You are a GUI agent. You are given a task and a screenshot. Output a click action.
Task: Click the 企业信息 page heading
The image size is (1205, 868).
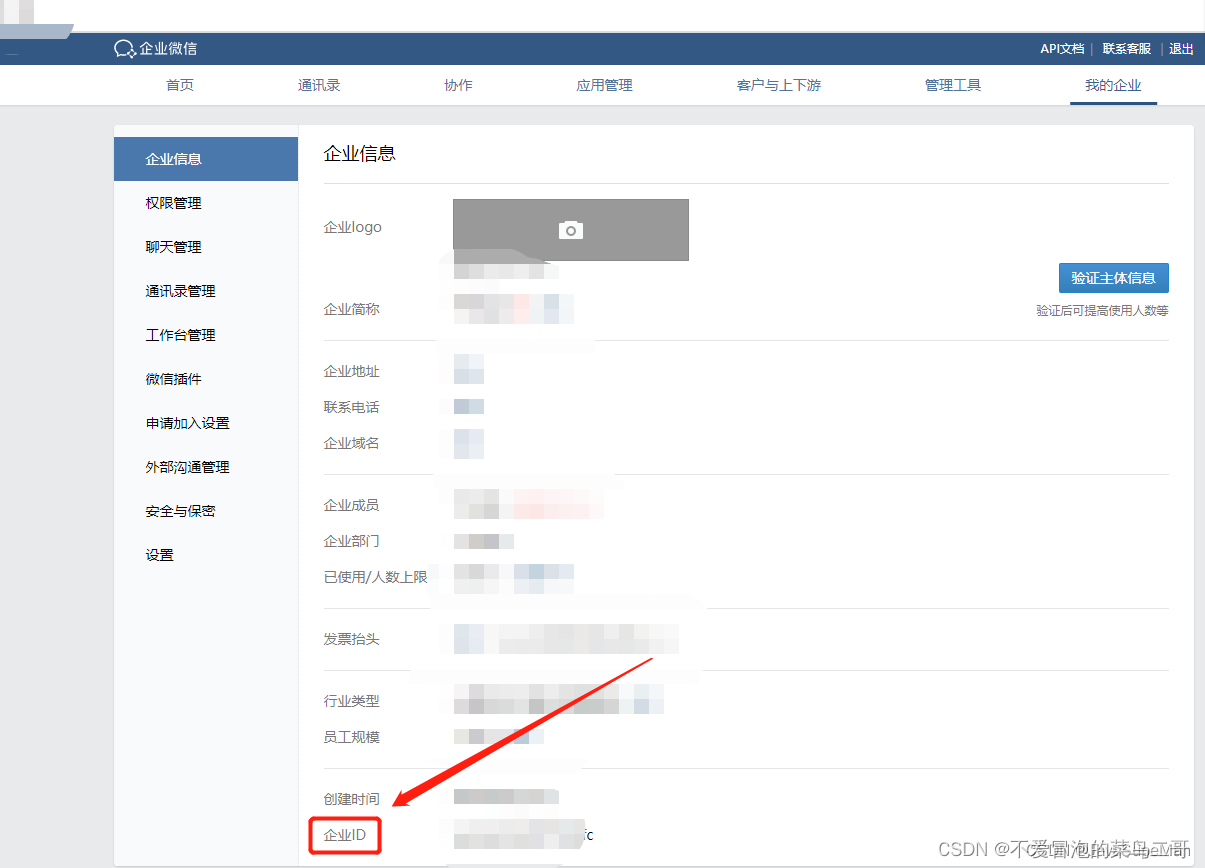(x=360, y=154)
